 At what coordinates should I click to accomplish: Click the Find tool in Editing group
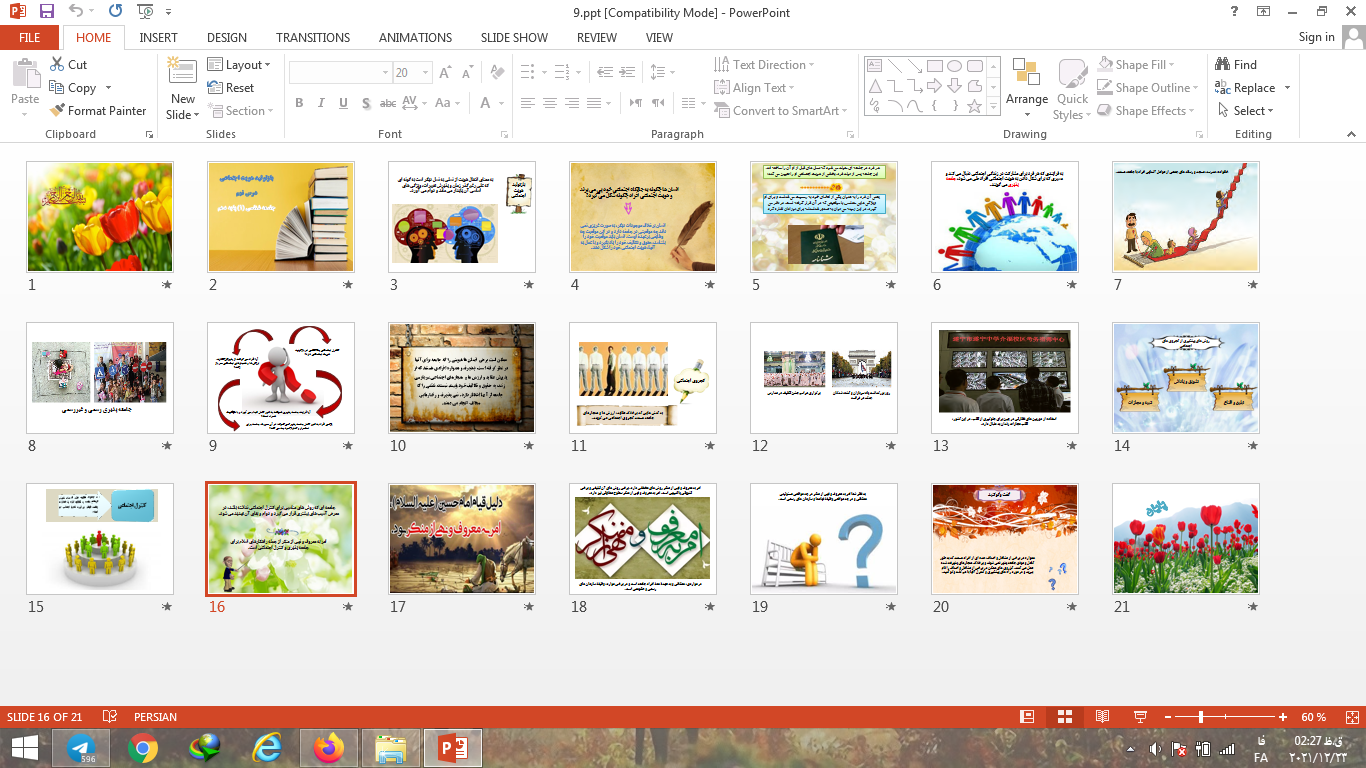pyautogui.click(x=1236, y=64)
